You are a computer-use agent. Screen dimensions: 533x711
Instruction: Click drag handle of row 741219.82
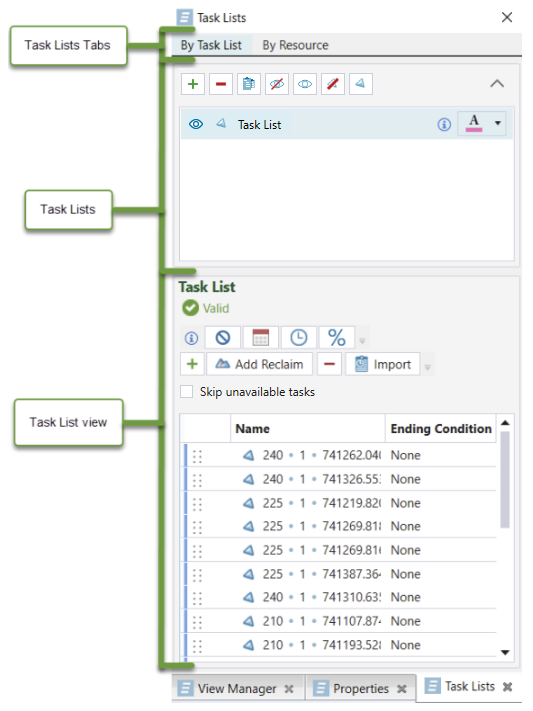pyautogui.click(x=197, y=504)
